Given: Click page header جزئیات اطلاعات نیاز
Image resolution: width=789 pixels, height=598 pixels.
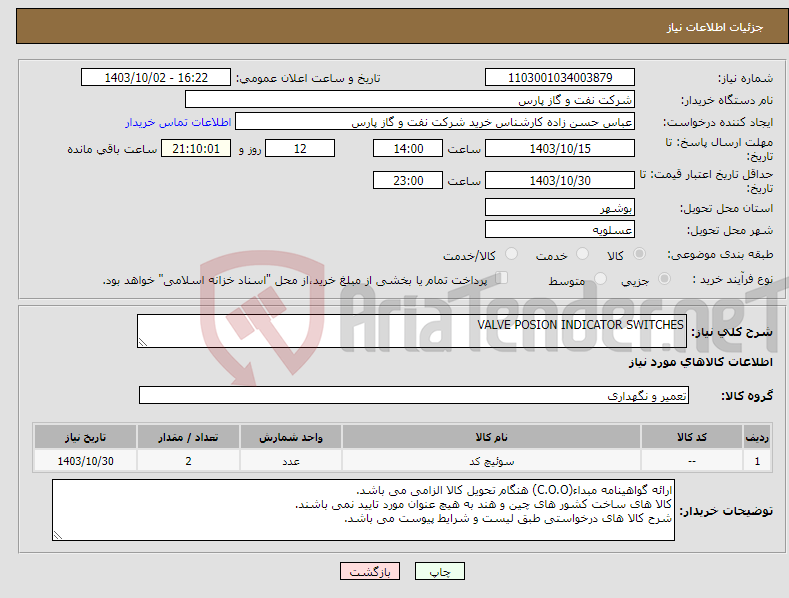Looking at the screenshot, I should pos(715,27).
